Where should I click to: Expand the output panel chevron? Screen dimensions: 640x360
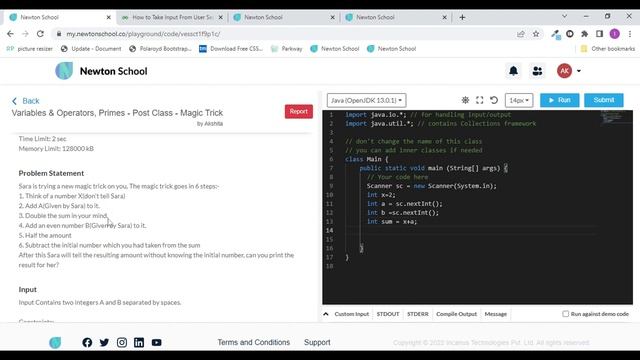(326, 314)
